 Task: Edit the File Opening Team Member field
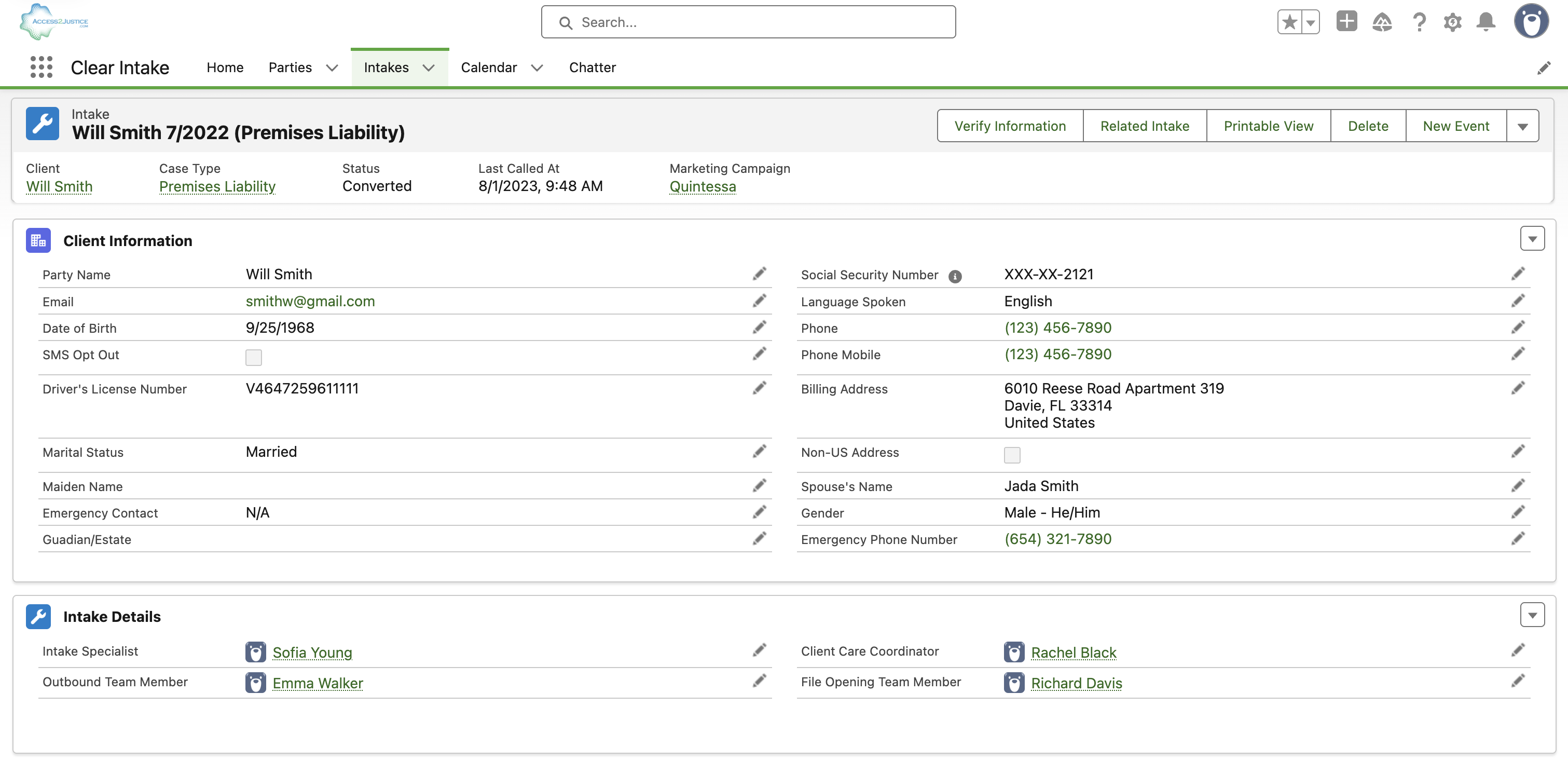point(1518,681)
